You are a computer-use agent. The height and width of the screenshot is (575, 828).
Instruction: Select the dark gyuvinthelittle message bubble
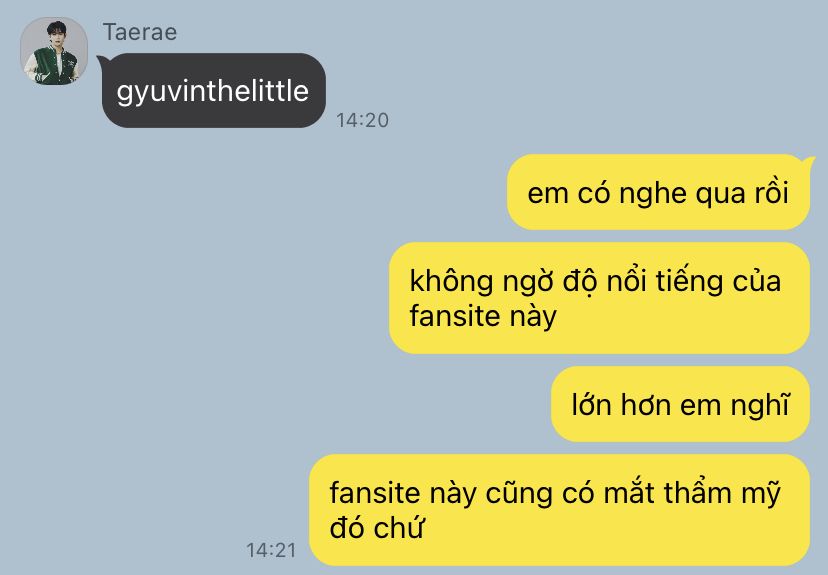click(x=213, y=90)
